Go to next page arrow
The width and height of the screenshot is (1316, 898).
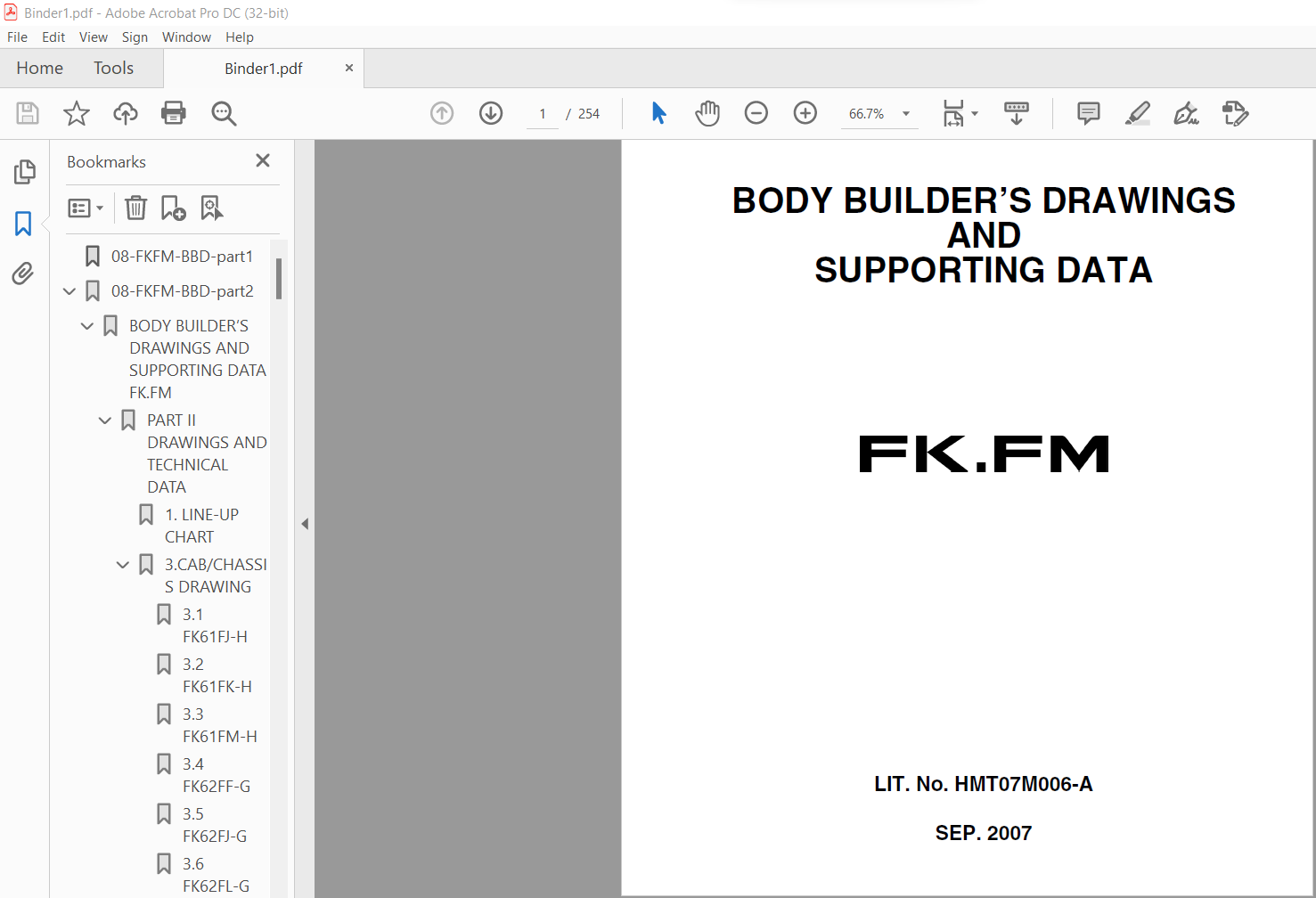pyautogui.click(x=491, y=113)
